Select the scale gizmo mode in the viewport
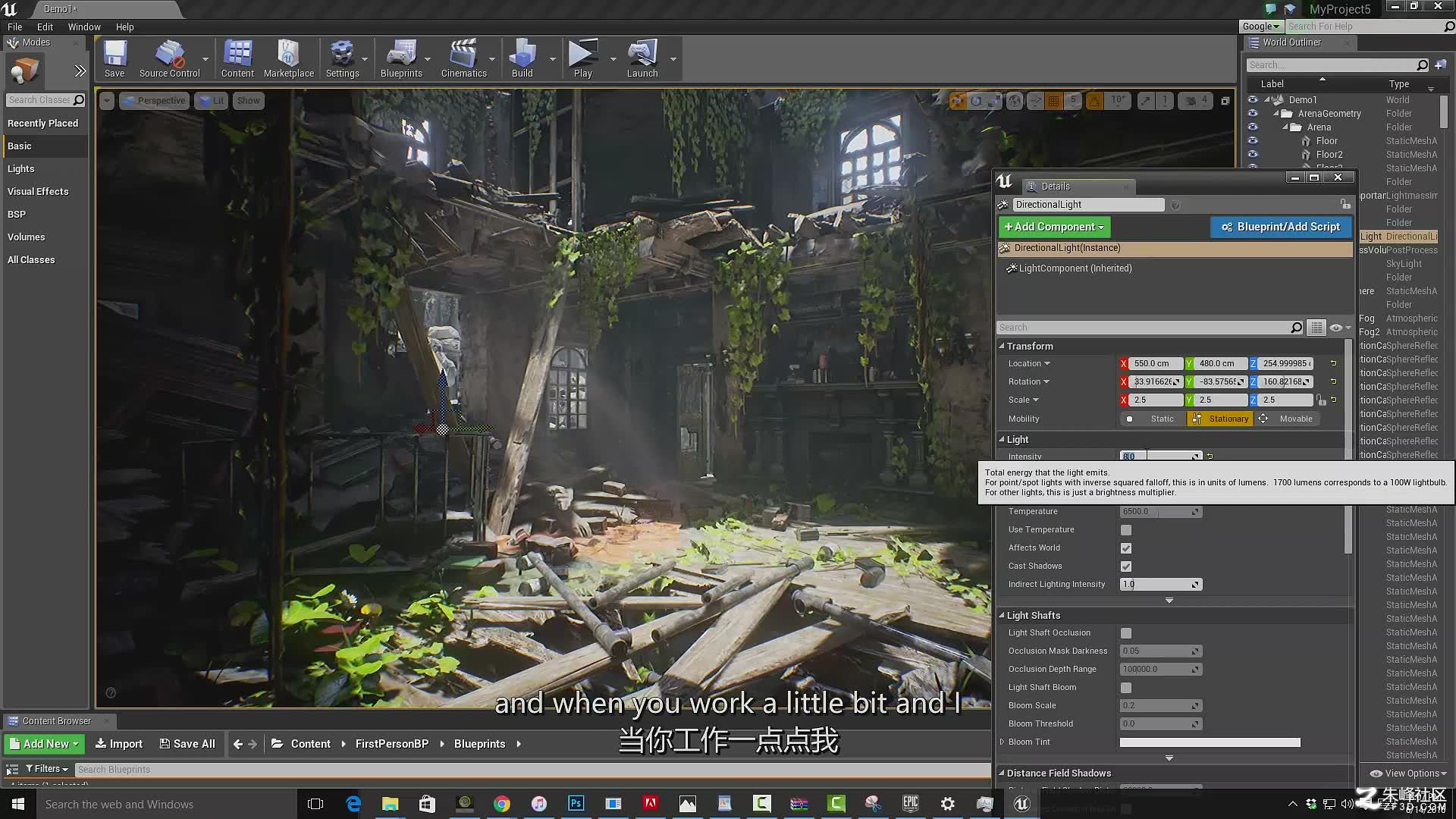Screen dimensions: 1456x819 tap(994, 100)
